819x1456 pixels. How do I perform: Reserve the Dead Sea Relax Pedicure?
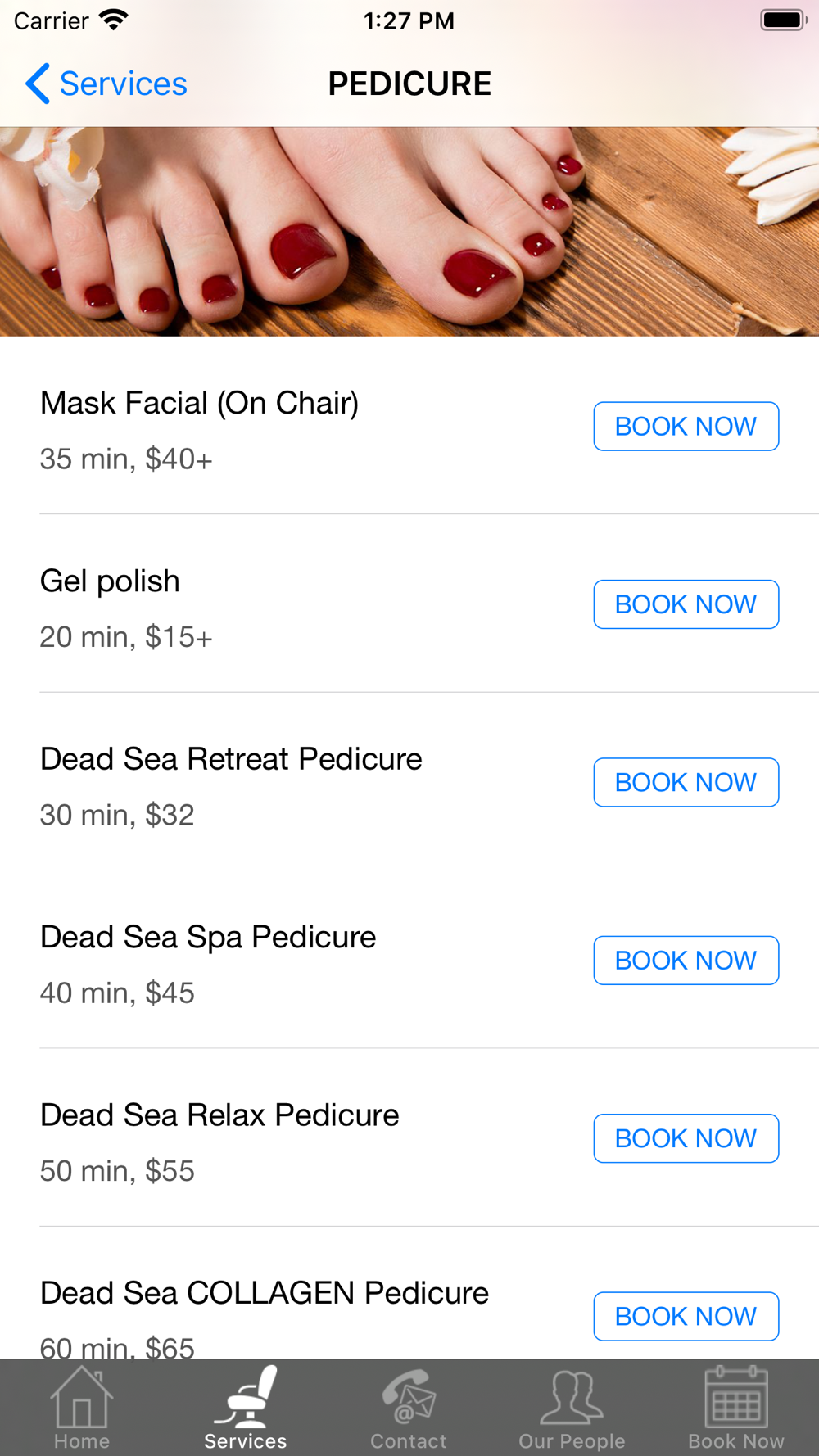[x=686, y=1137]
